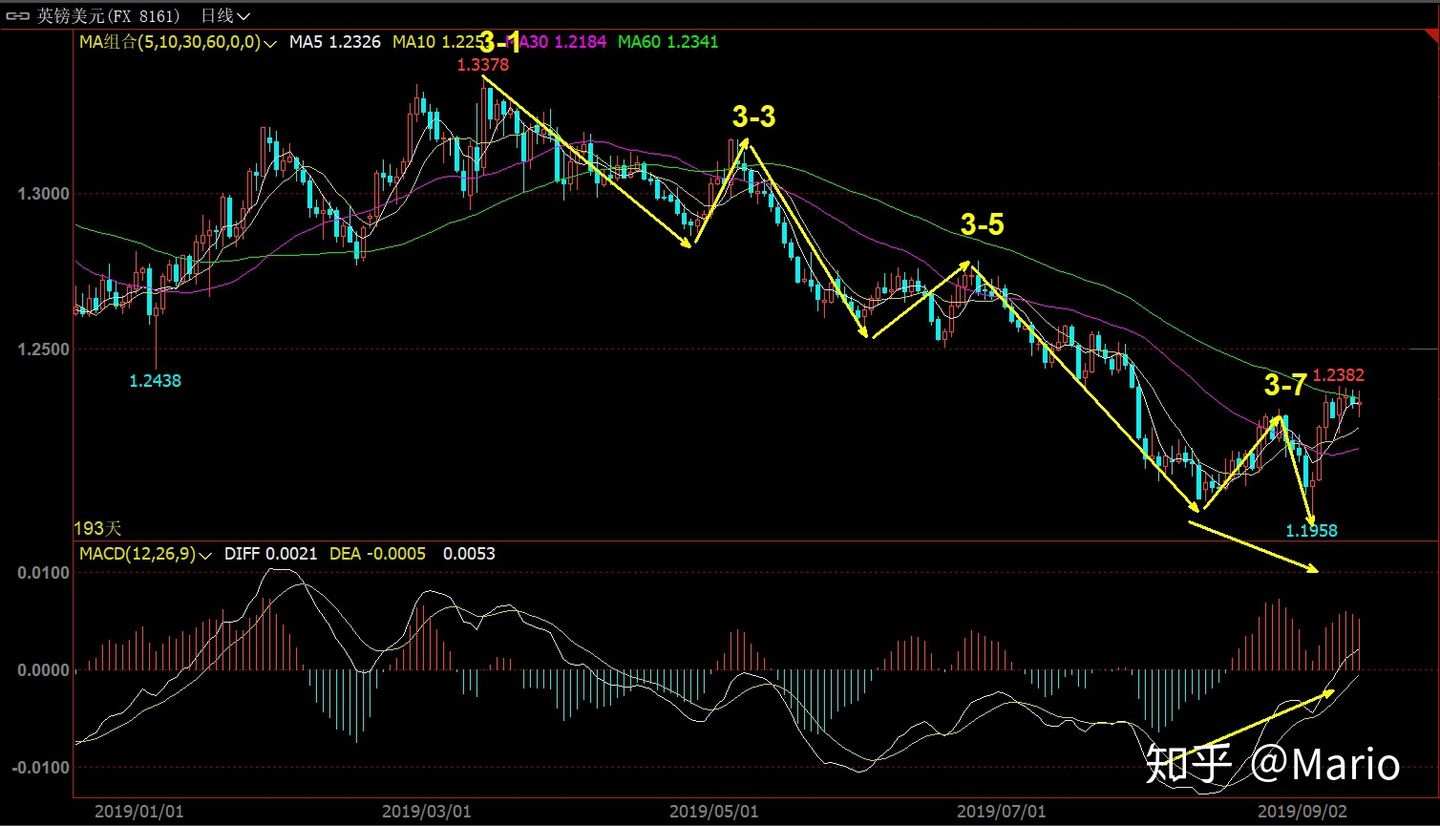Click the MA5 1.2326 legend label
The image size is (1440, 826).
[335, 42]
